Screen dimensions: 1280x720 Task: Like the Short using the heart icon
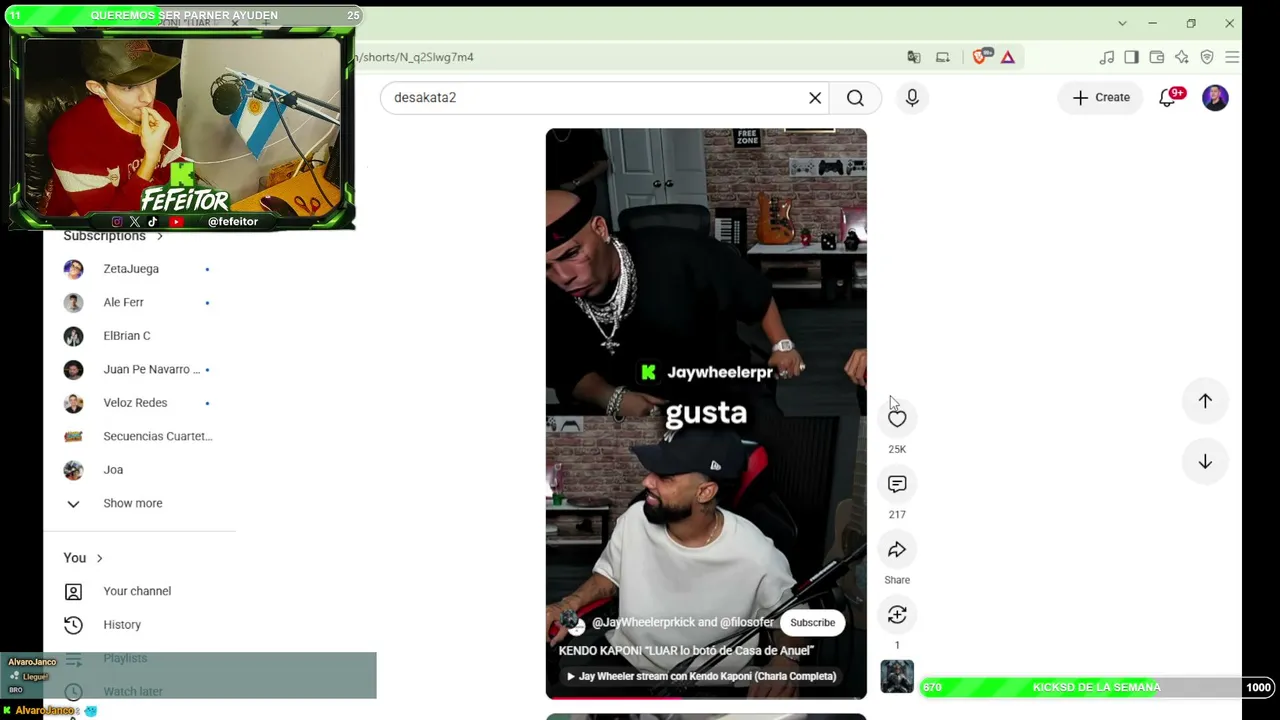coord(897,418)
